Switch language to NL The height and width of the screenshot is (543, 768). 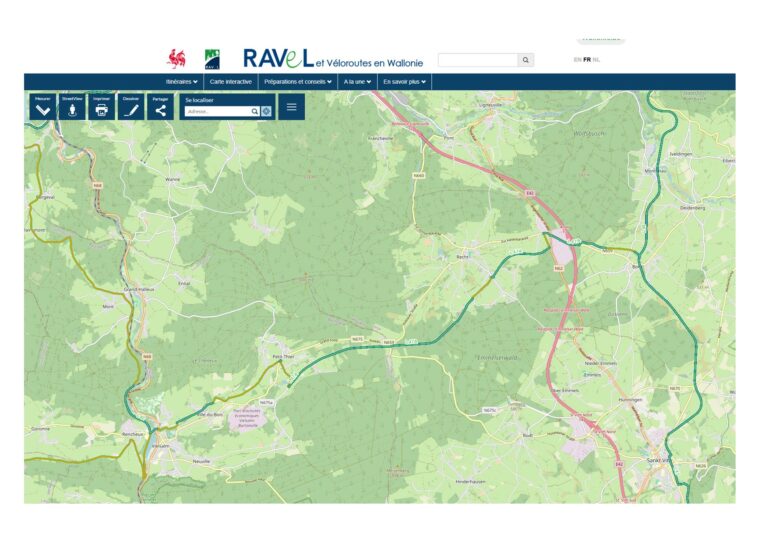[596, 60]
